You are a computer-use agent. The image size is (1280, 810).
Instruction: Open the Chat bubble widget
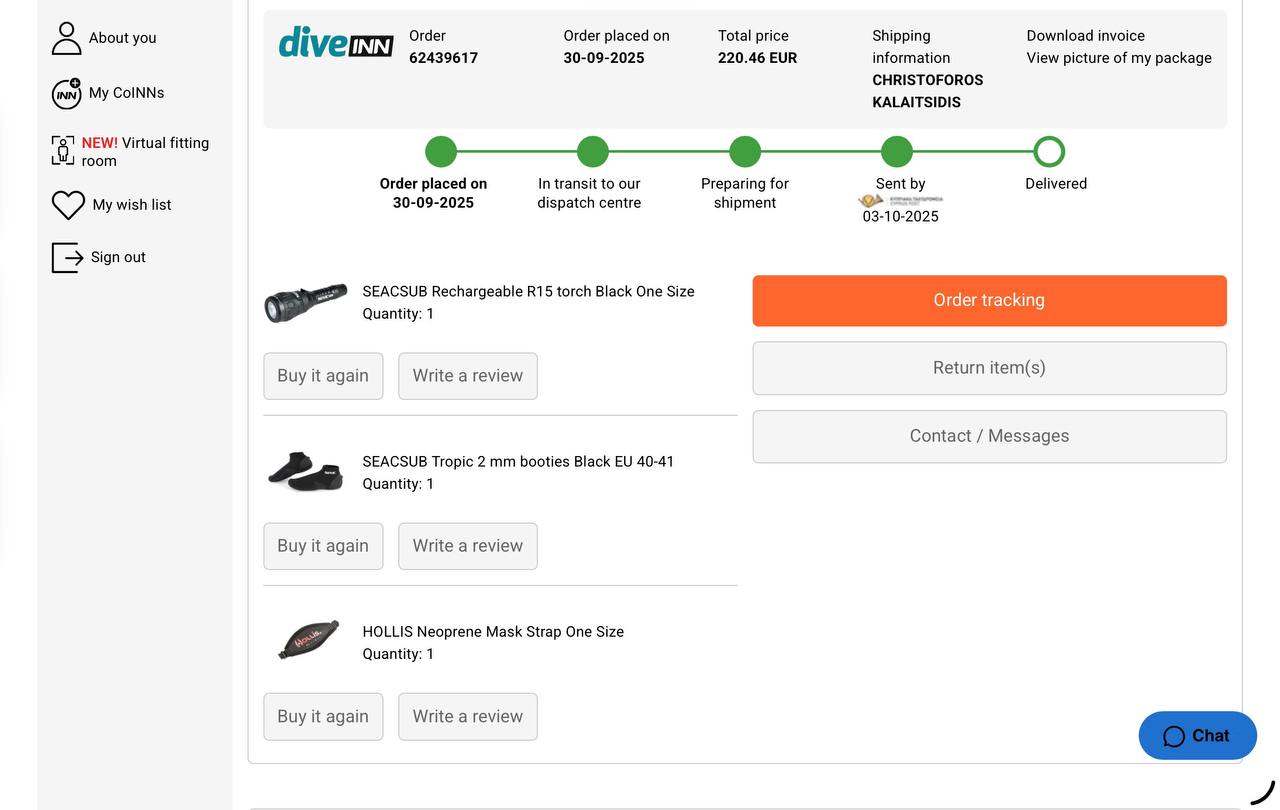1197,736
